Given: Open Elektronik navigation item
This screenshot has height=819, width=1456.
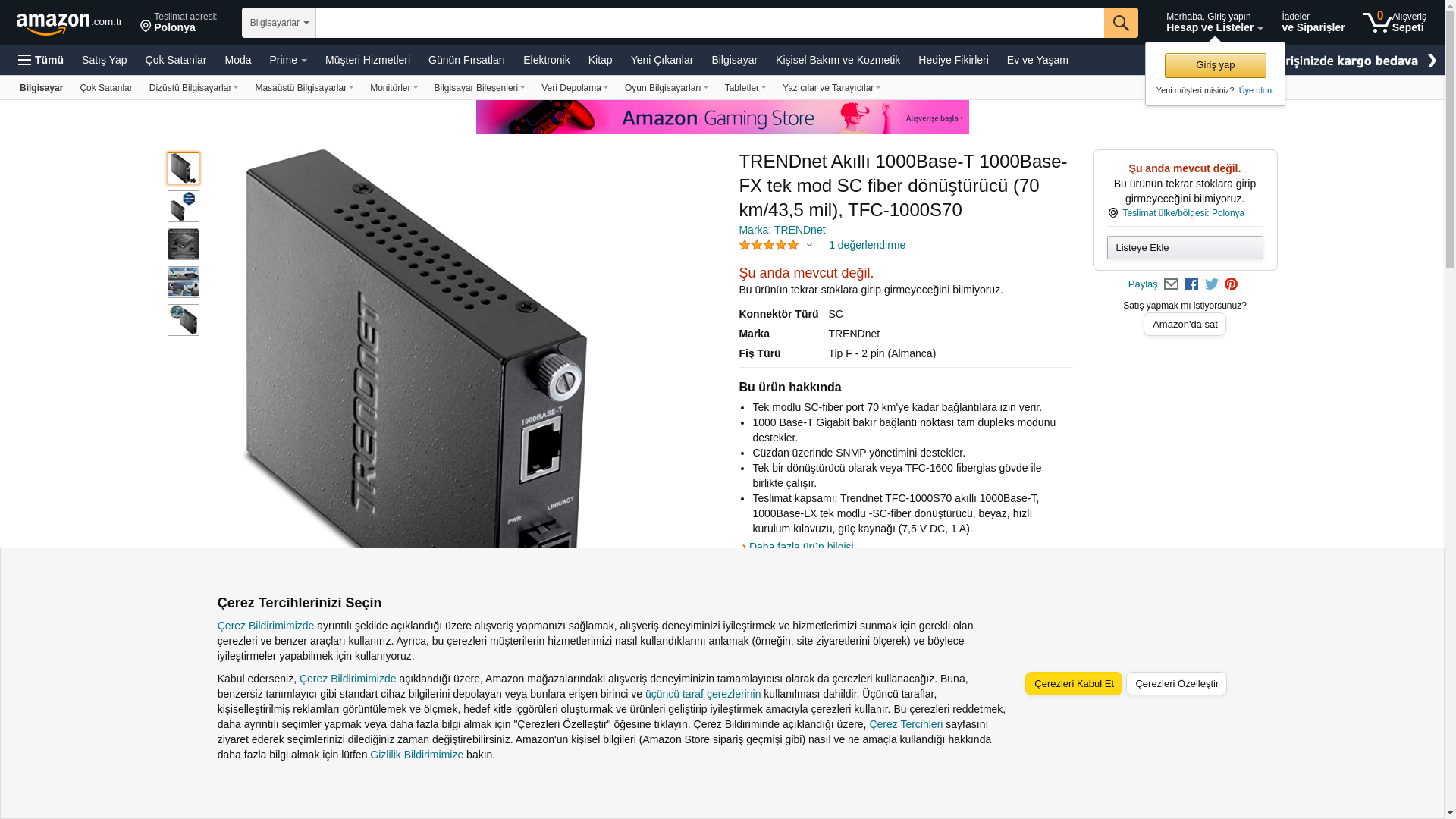Looking at the screenshot, I should click(546, 60).
